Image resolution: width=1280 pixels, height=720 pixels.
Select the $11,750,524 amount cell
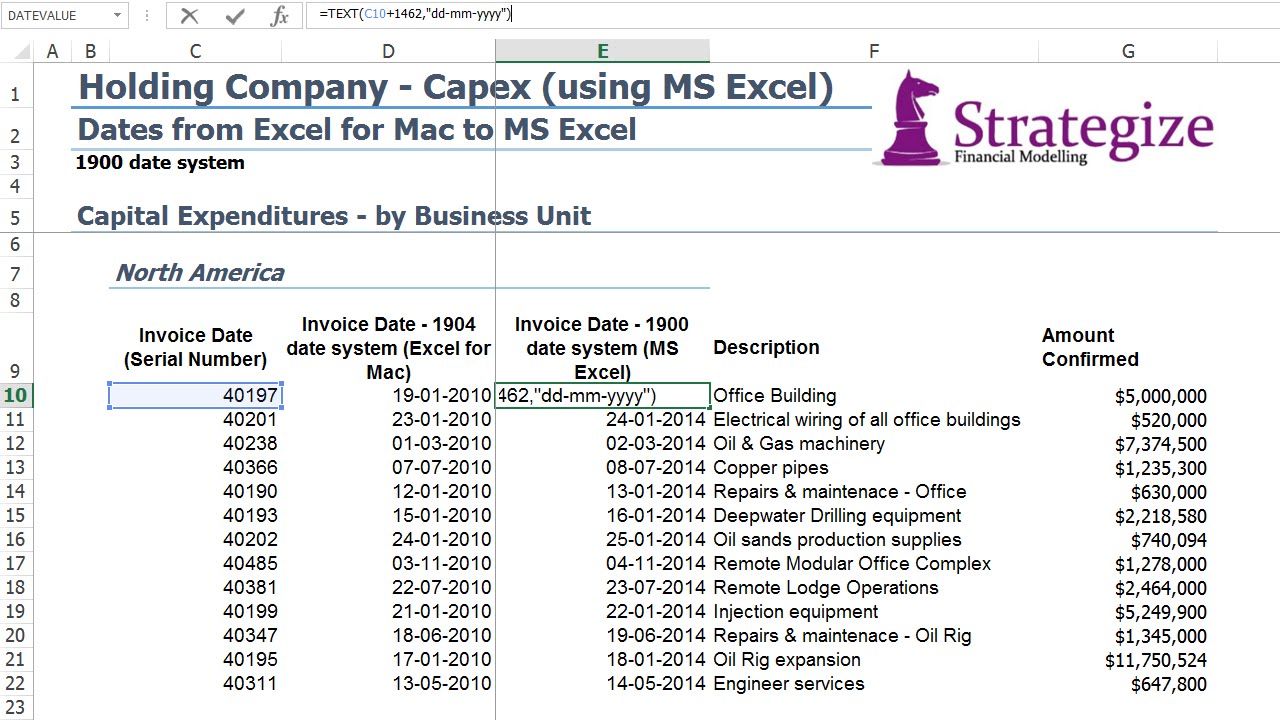[x=1155, y=660]
